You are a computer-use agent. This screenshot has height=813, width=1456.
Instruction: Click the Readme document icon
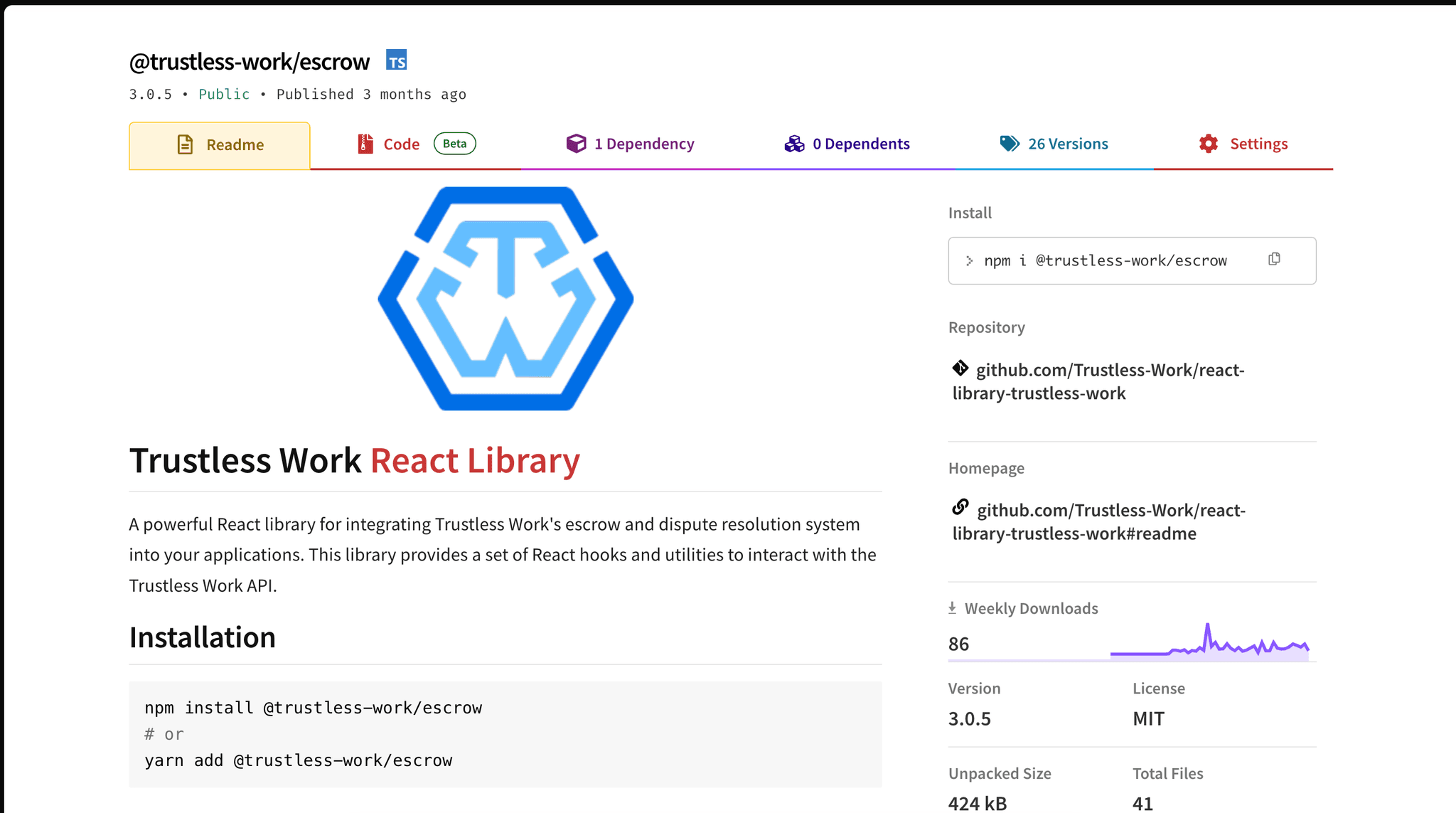[x=185, y=145]
